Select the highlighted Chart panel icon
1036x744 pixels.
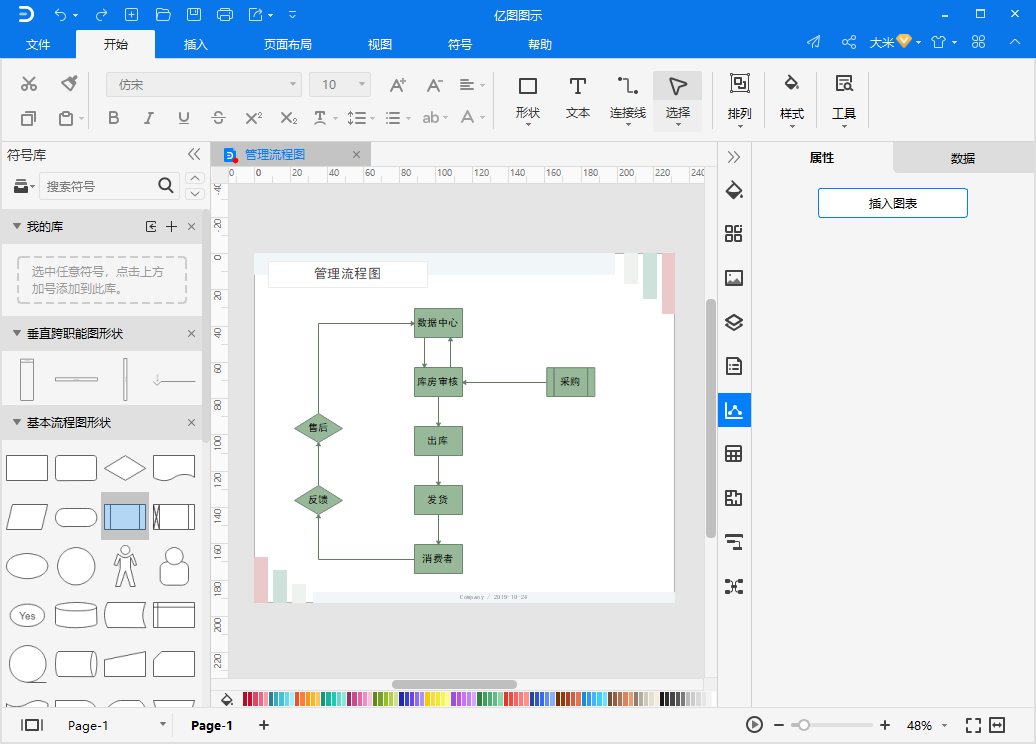[734, 410]
